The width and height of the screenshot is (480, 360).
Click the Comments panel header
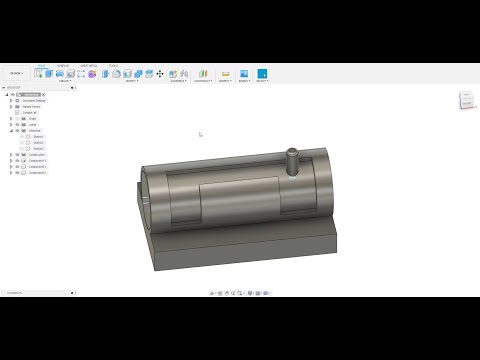coord(38,293)
